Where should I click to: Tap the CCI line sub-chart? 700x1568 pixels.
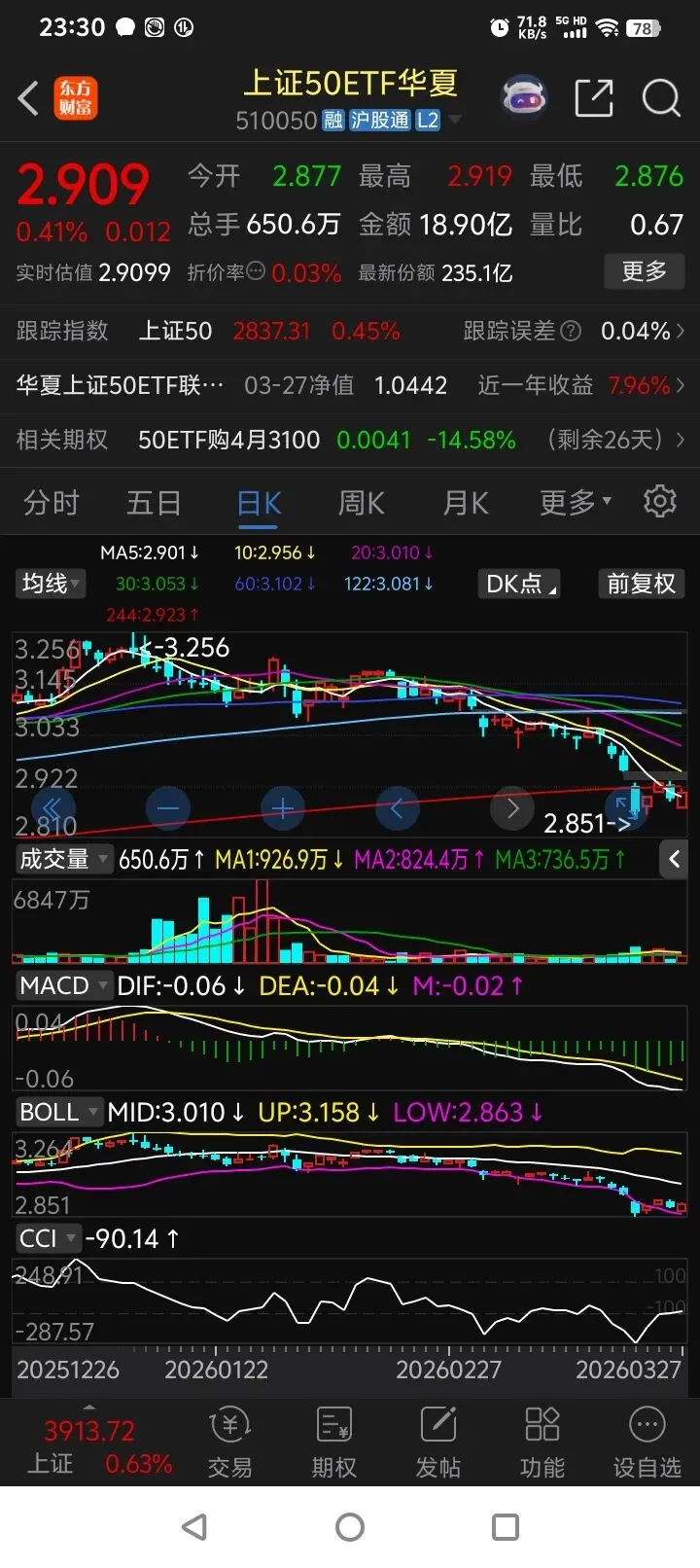click(x=350, y=1301)
